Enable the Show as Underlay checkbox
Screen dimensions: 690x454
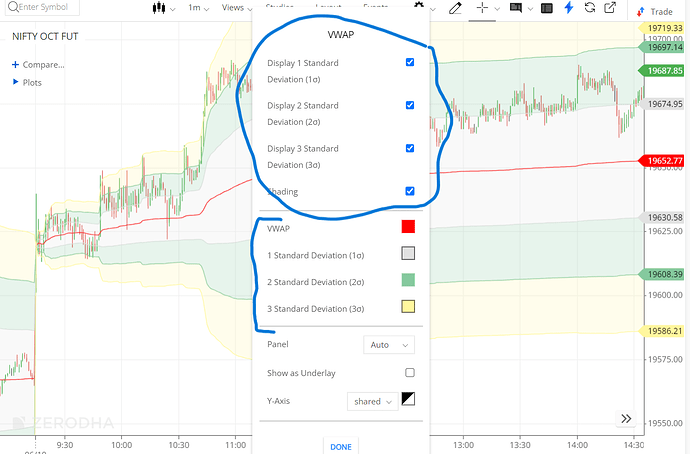[409, 373]
